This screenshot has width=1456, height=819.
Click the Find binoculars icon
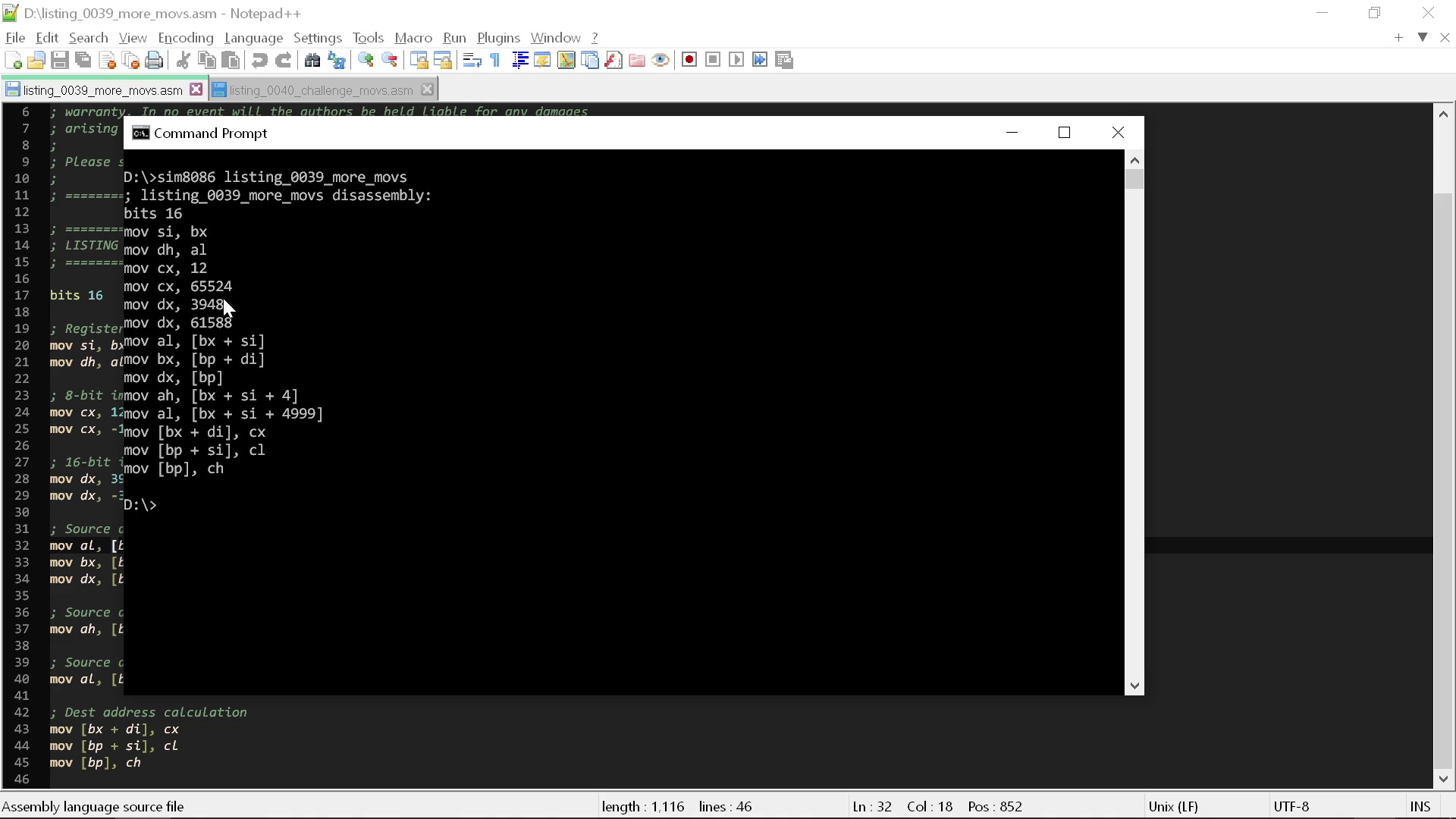[312, 60]
